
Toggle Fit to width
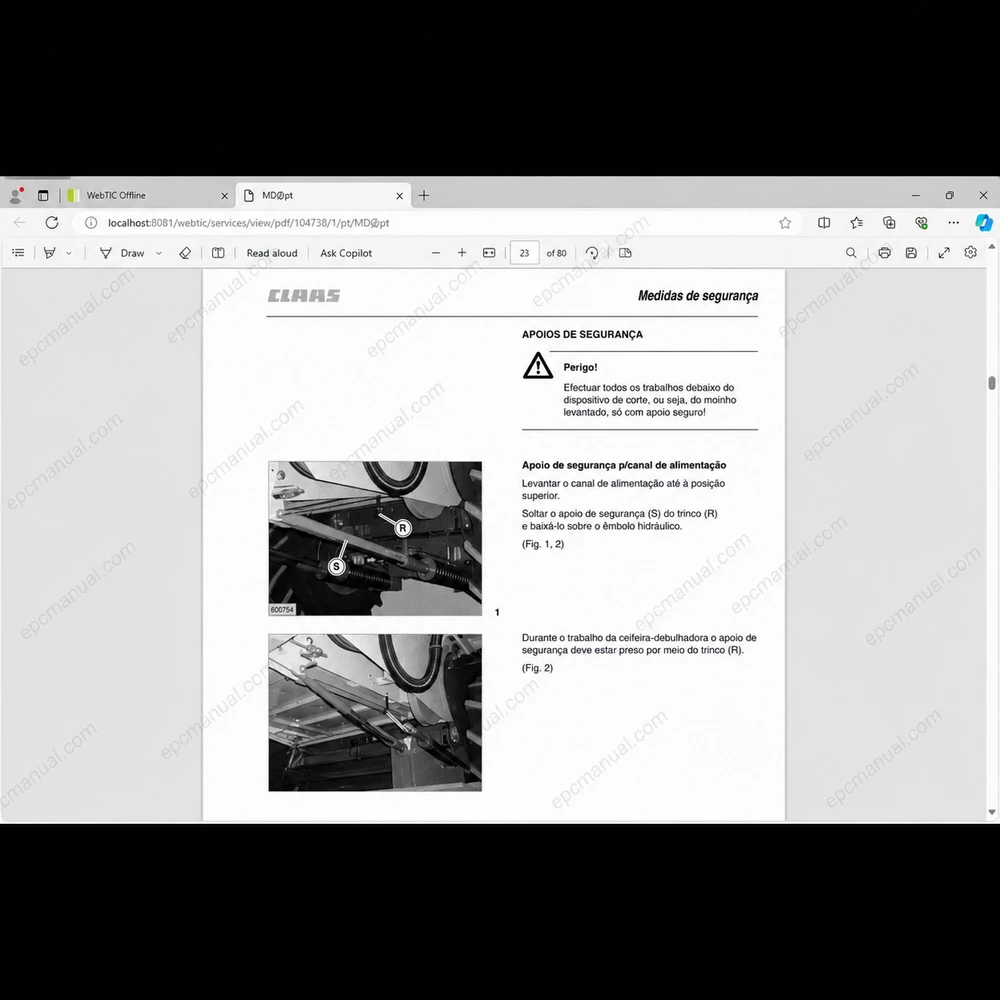point(489,253)
